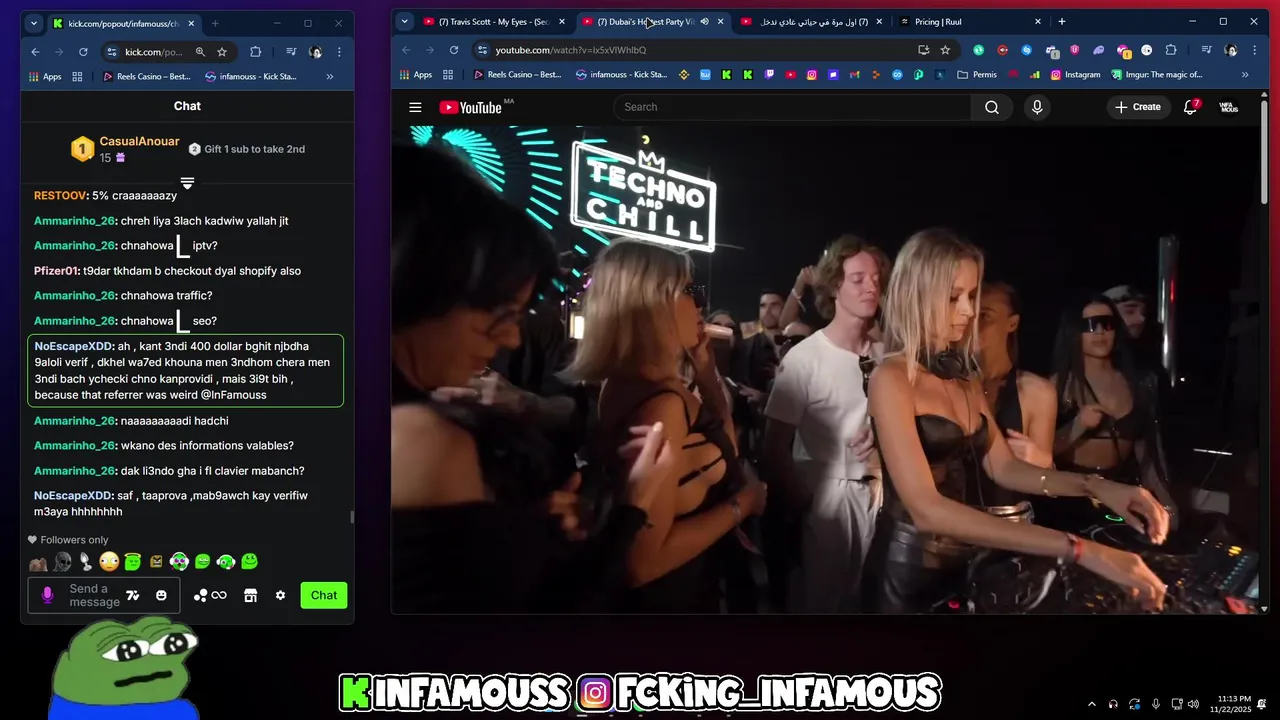
Task: Show hidden system tray icons chevron
Action: (1090, 704)
